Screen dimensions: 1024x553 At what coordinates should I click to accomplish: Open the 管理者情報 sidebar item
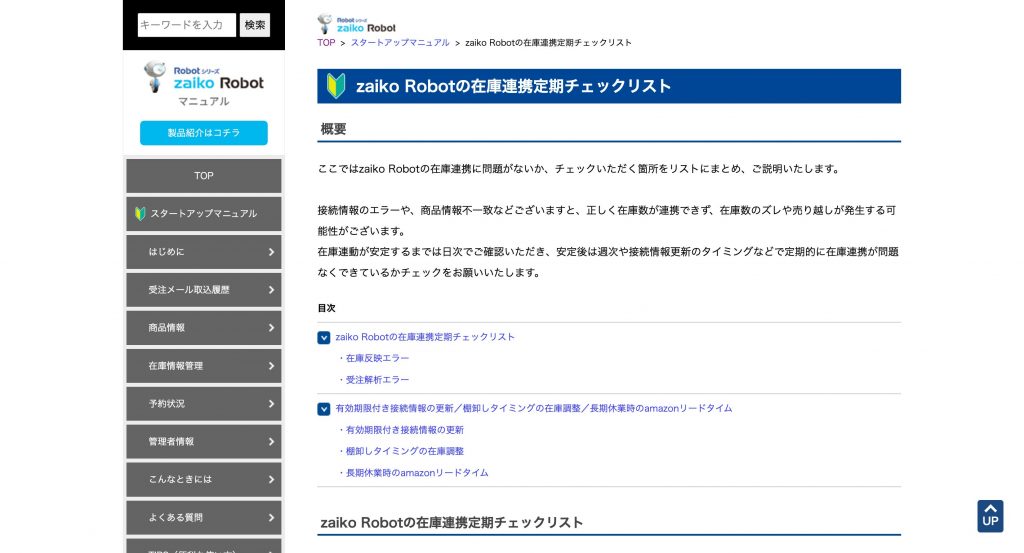coord(204,441)
